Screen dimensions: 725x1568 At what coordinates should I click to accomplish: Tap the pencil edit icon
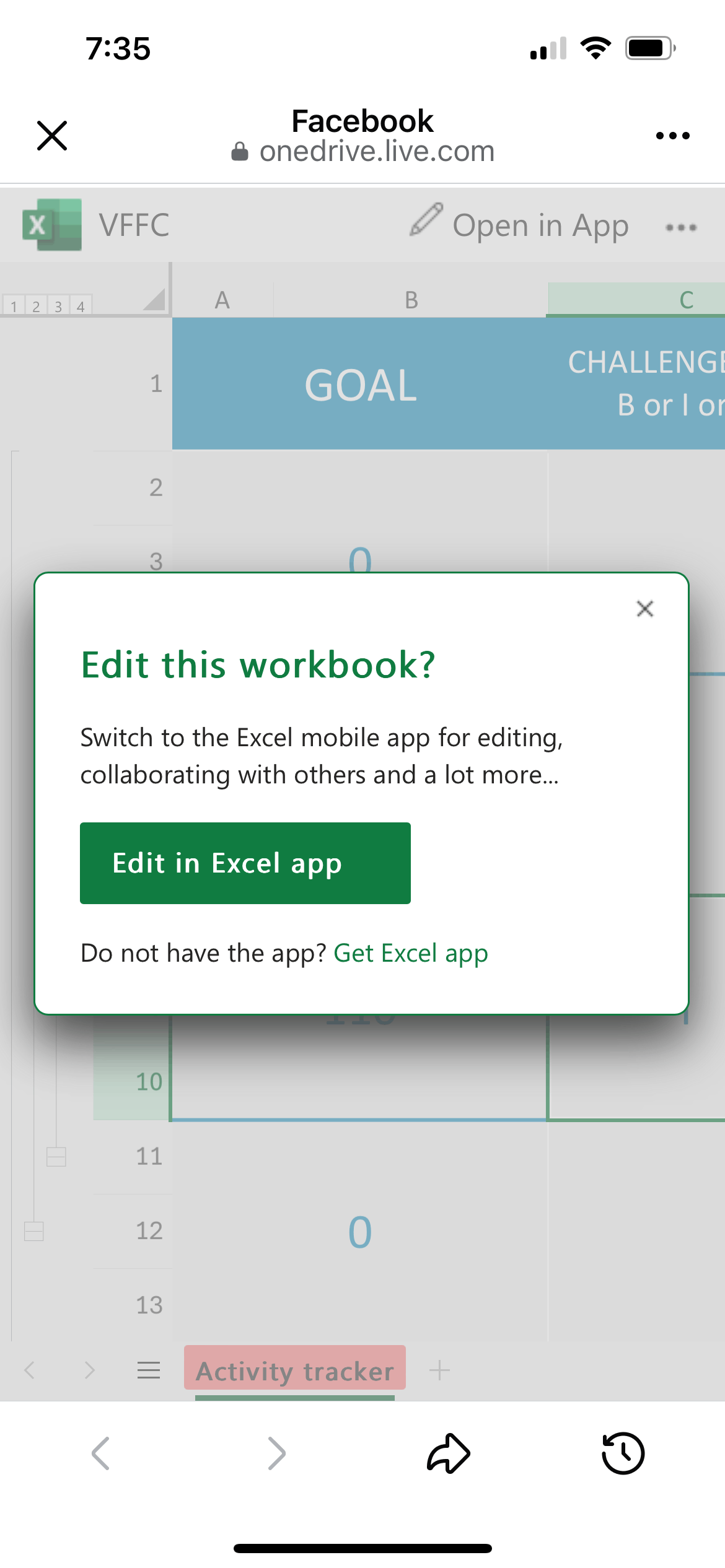point(426,219)
